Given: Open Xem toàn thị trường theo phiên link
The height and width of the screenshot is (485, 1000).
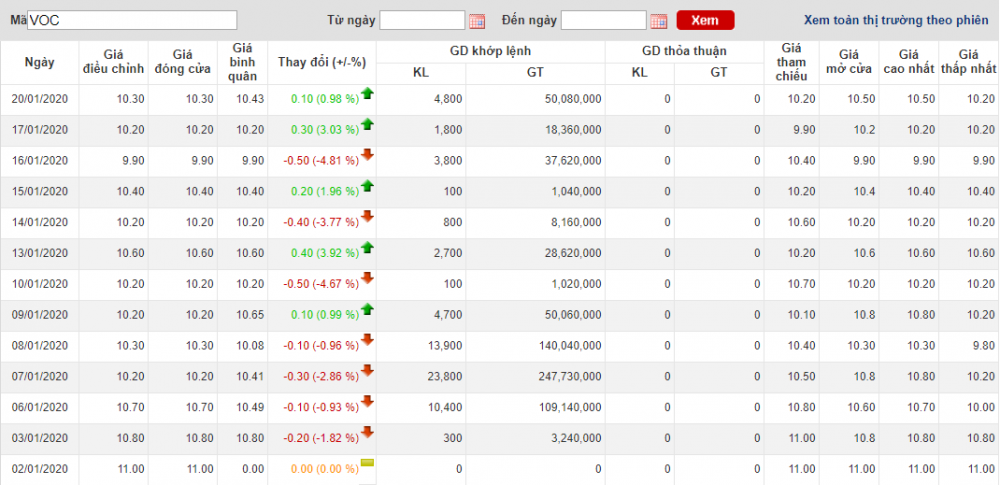Looking at the screenshot, I should [896, 20].
